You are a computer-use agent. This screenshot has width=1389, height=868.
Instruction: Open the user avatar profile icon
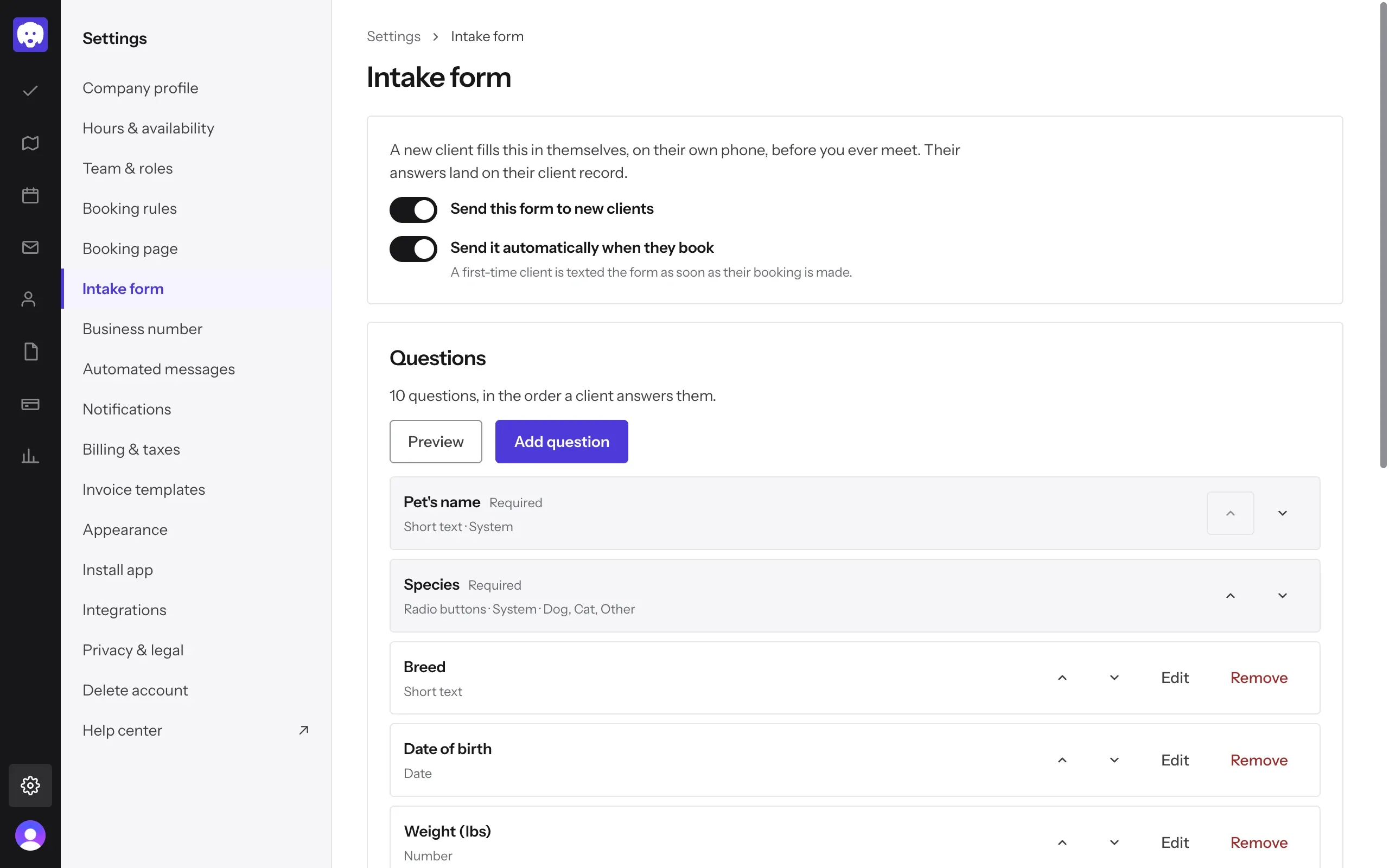coord(30,835)
